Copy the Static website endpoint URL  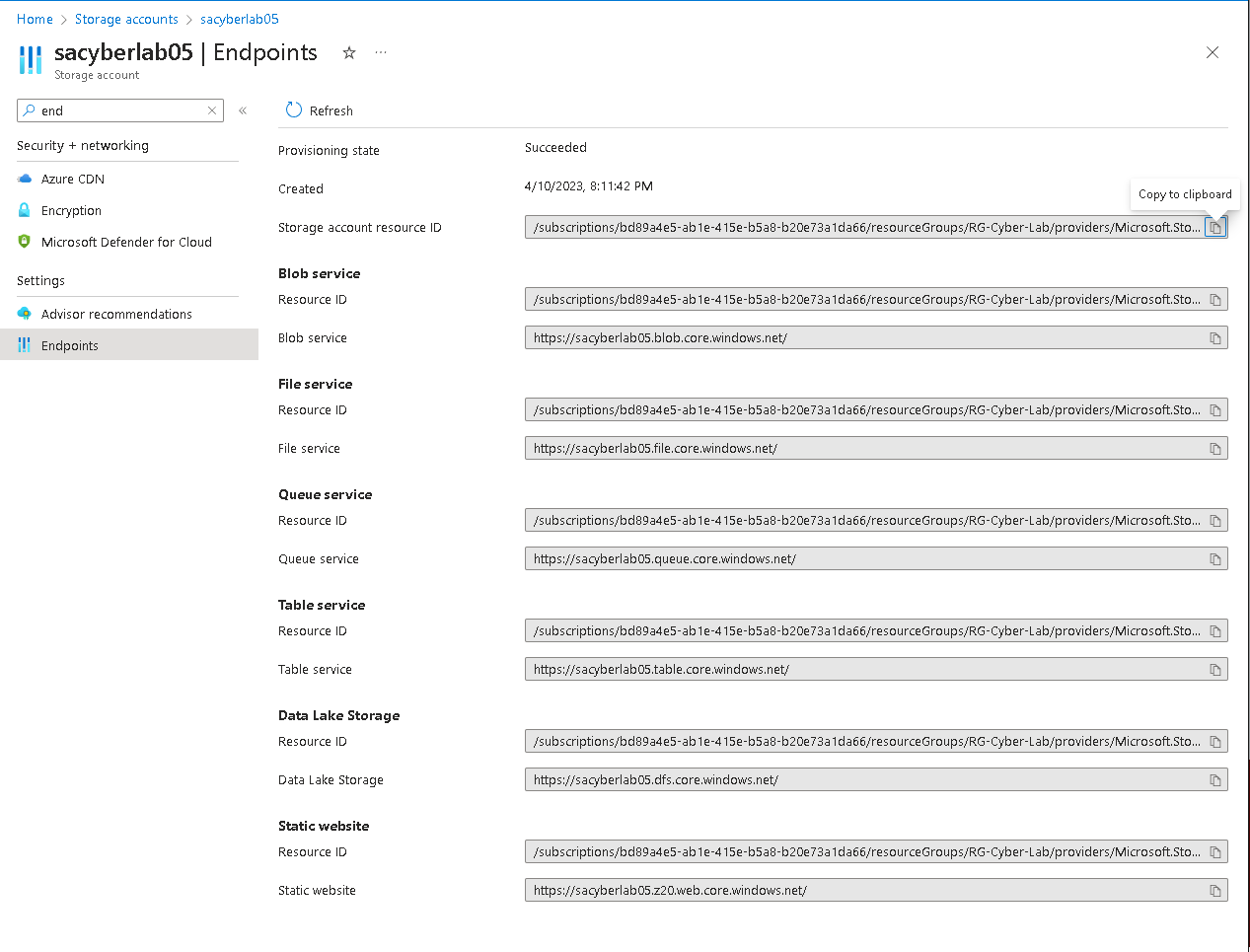pyautogui.click(x=1214, y=889)
